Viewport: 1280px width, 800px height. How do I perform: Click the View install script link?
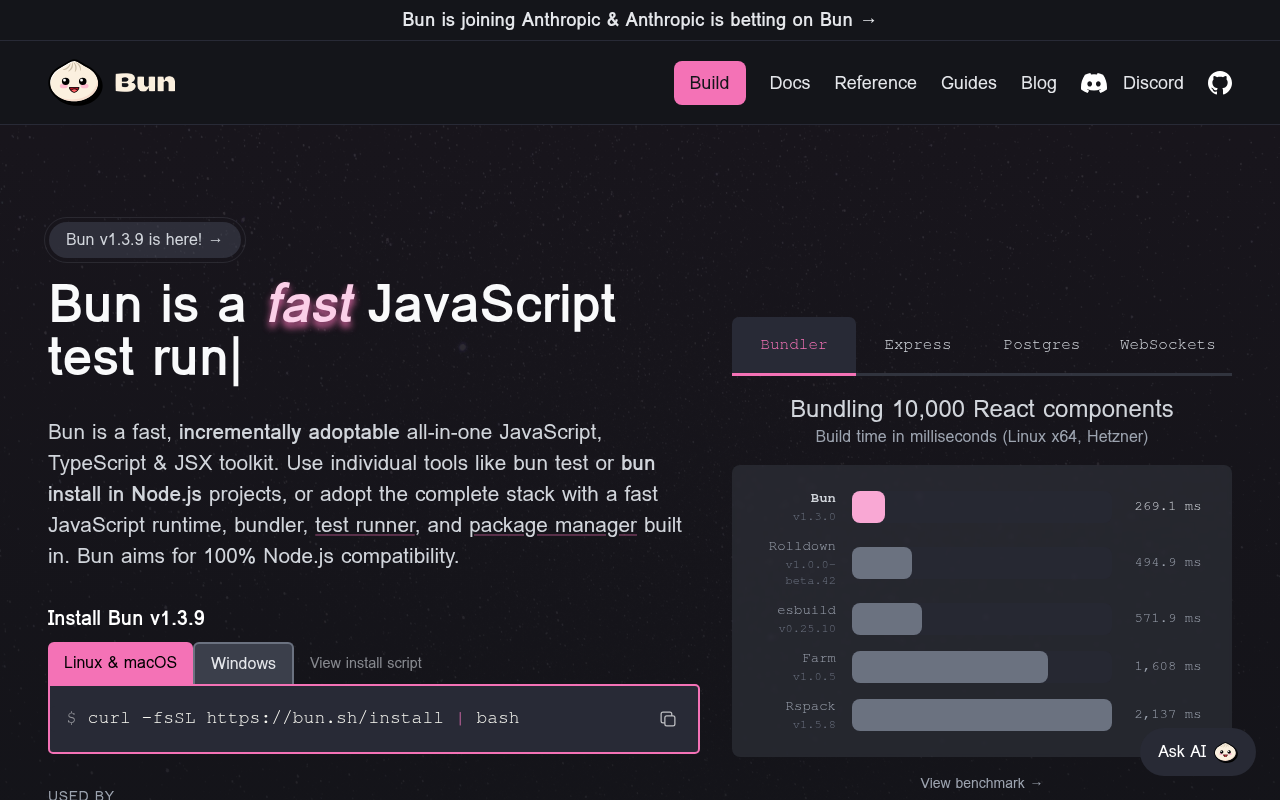click(x=366, y=663)
